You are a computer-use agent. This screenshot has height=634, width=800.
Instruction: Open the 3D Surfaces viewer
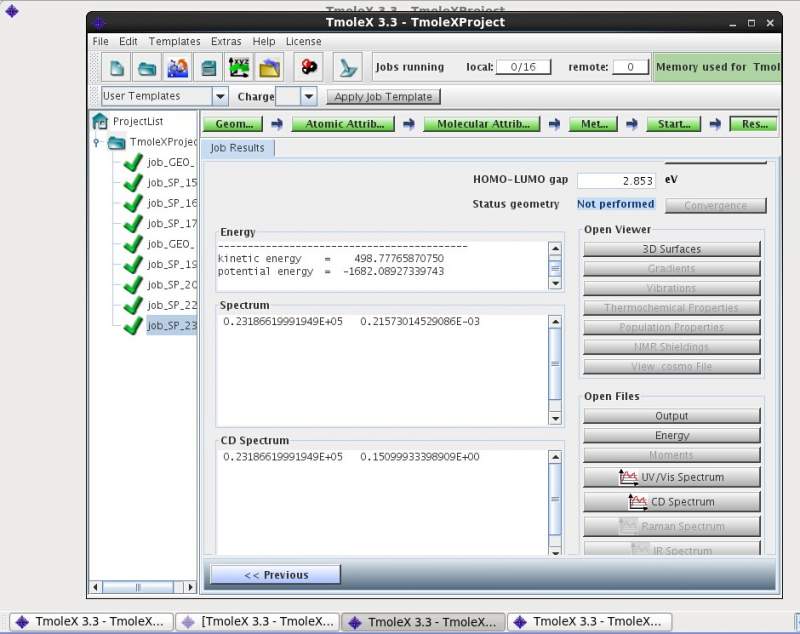671,249
